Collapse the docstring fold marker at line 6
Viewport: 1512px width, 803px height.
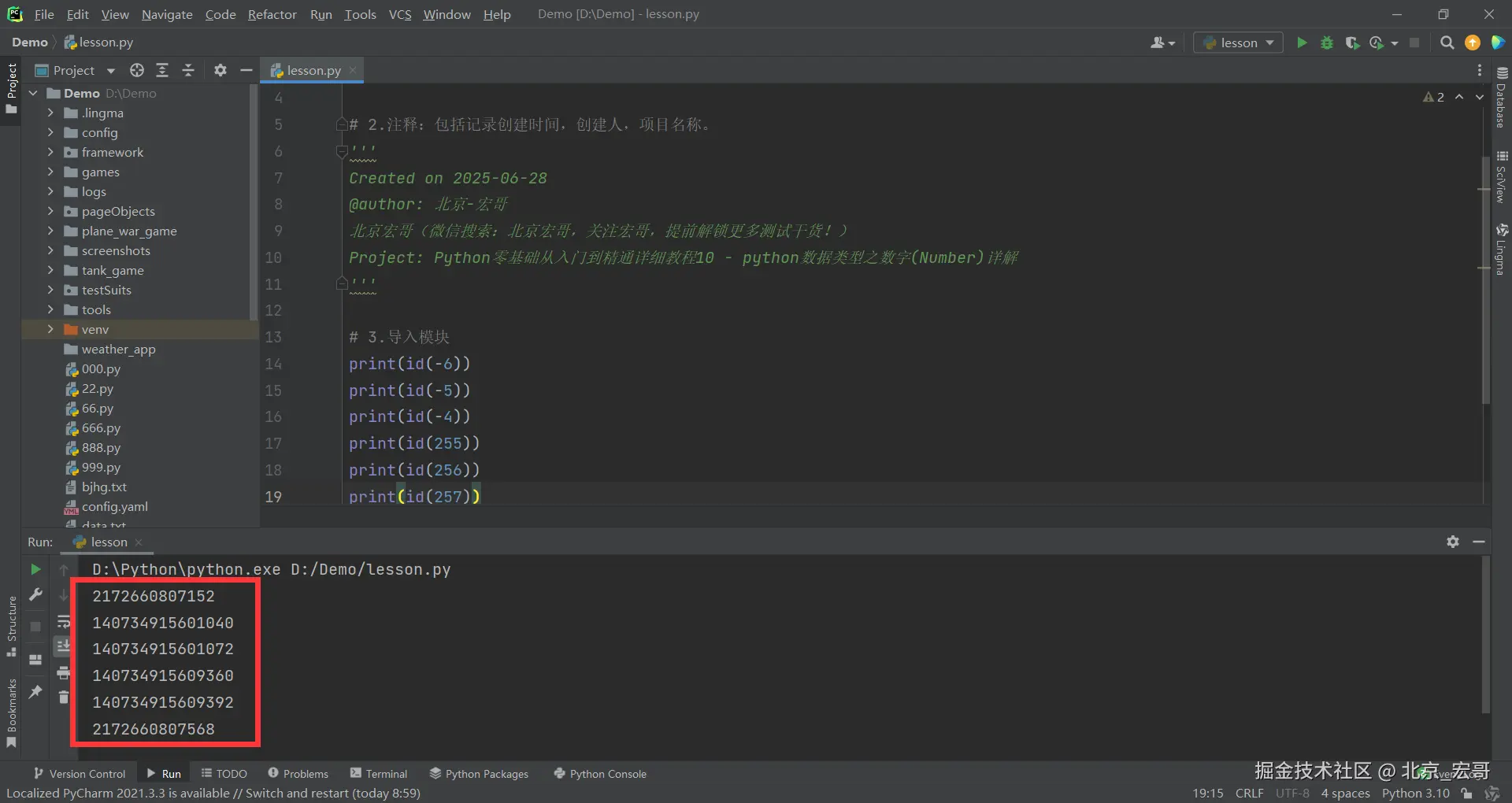coord(342,150)
